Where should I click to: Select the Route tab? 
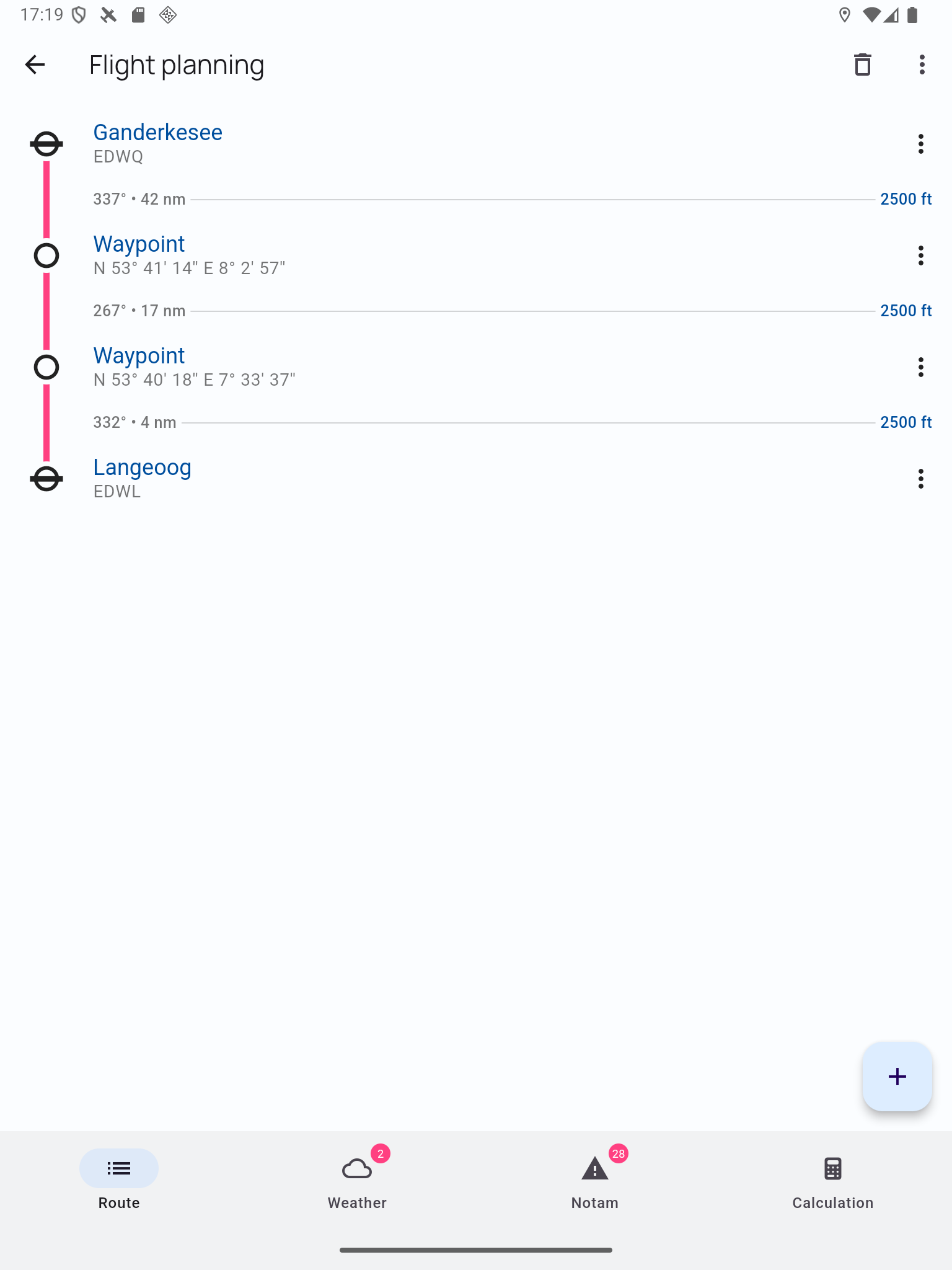[119, 1178]
